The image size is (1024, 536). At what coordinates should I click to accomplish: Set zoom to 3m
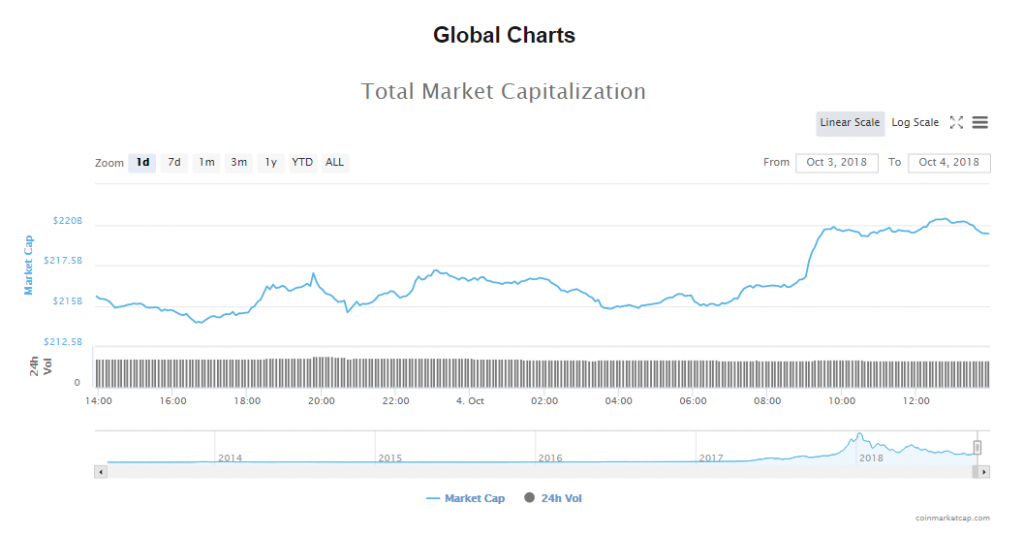click(x=238, y=162)
